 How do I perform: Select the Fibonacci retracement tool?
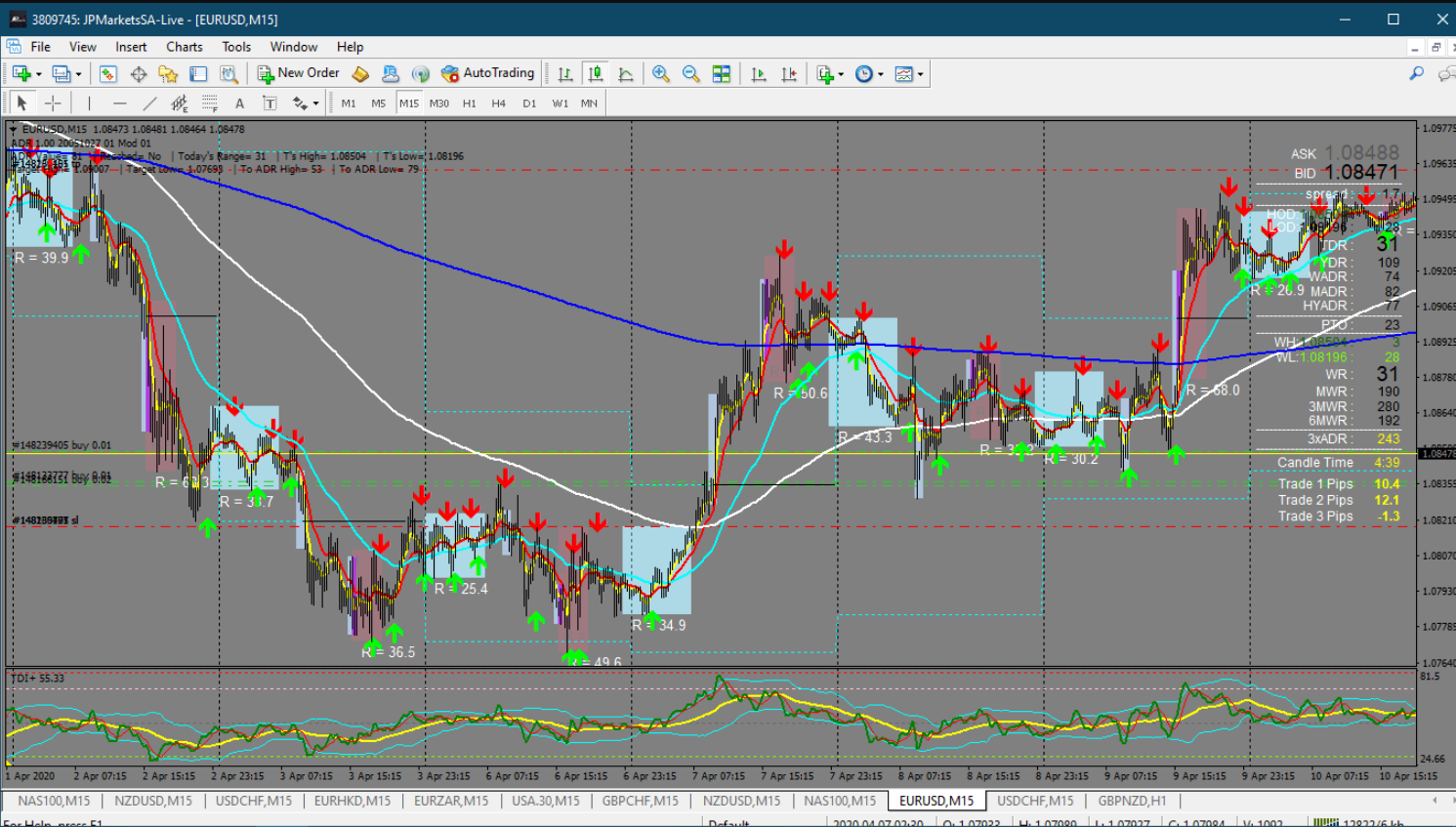click(x=210, y=103)
